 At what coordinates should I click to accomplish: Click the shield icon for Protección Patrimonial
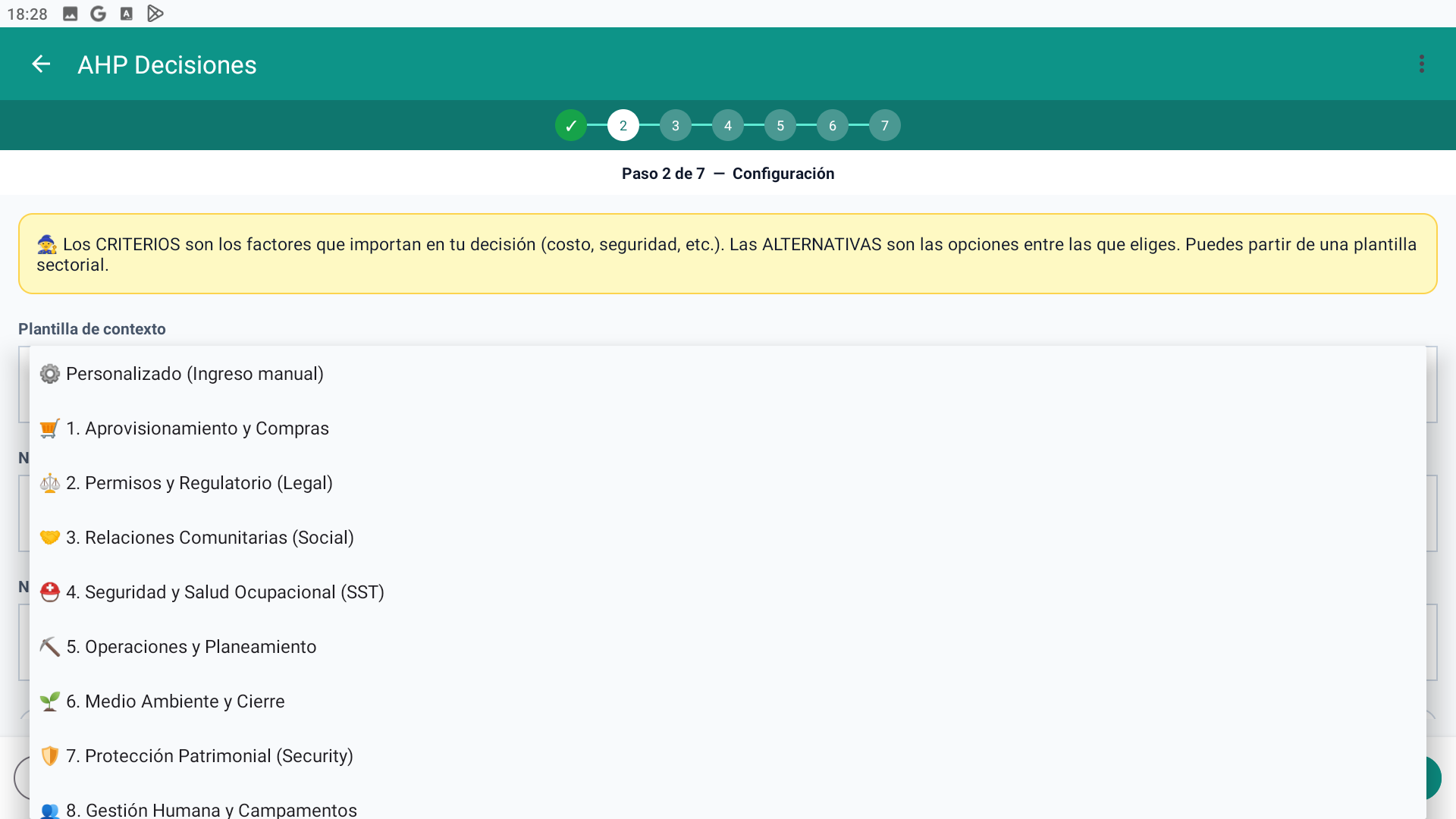pos(50,756)
